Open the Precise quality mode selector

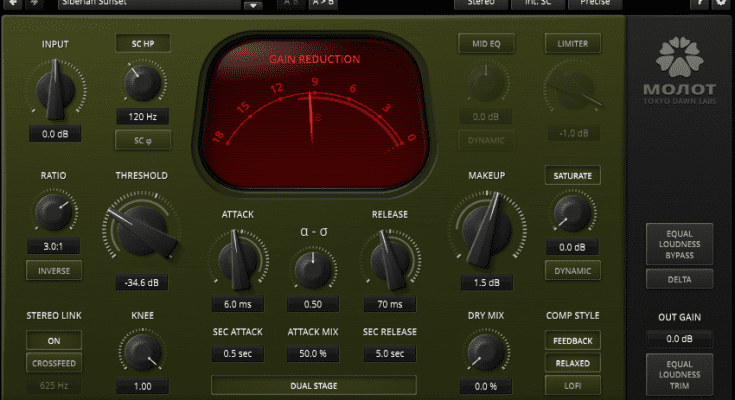click(595, 4)
